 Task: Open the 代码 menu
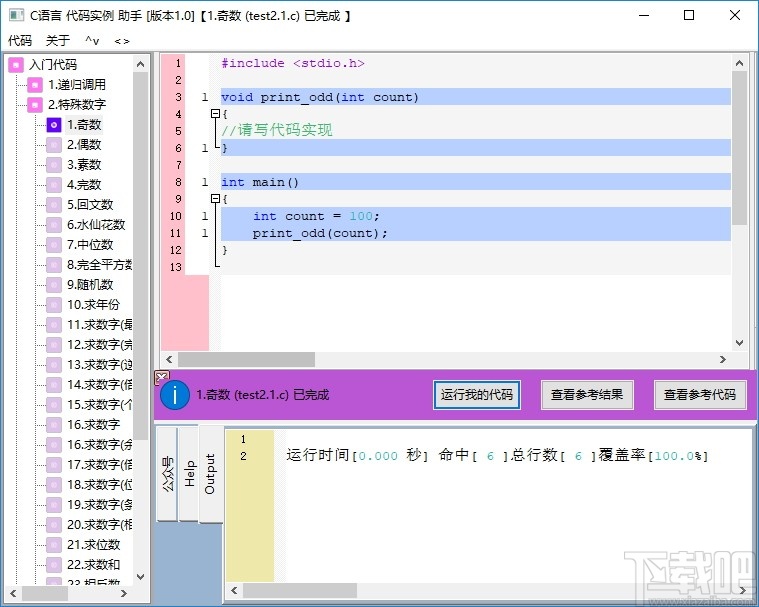(20, 41)
